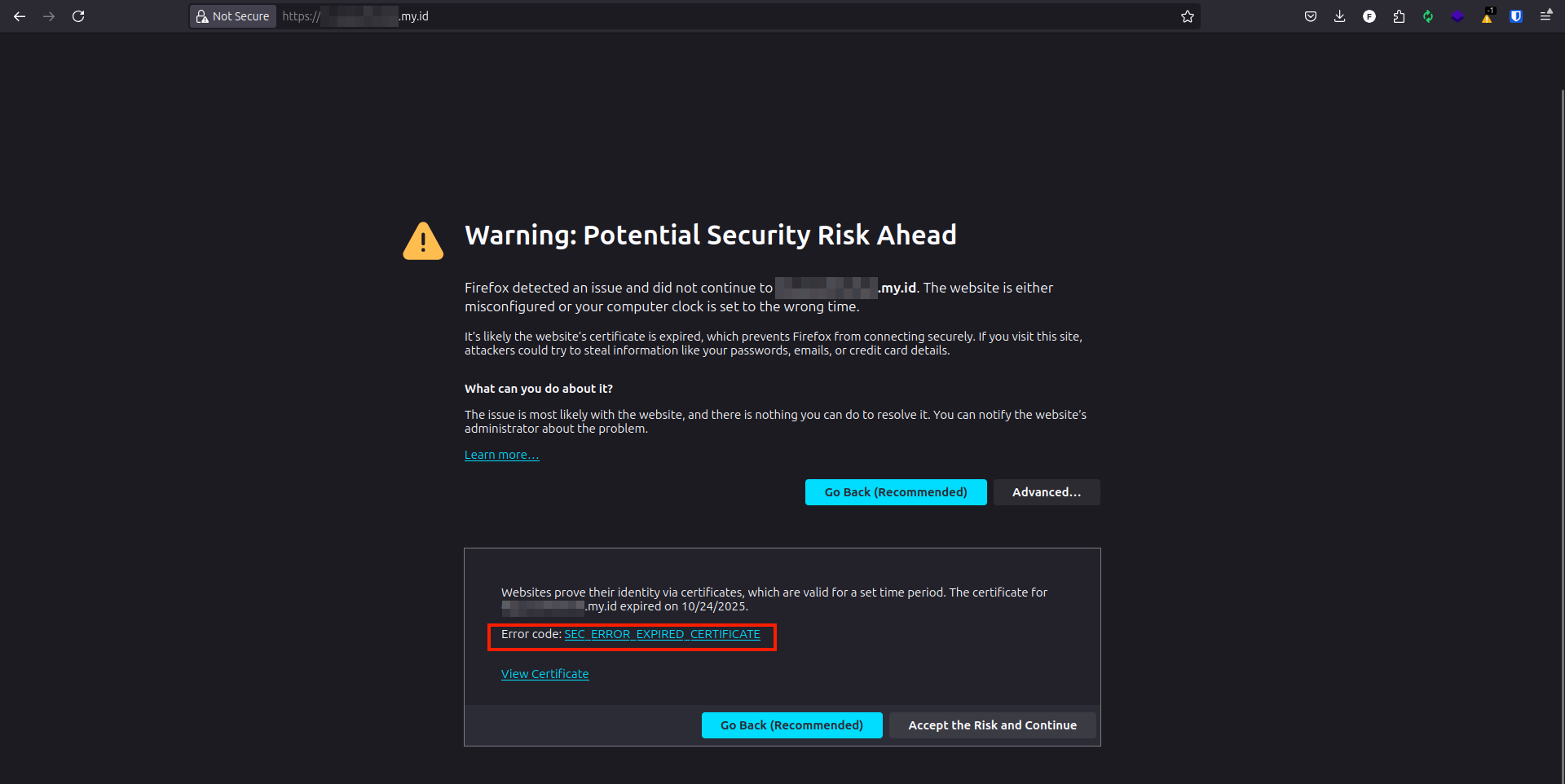Open the Bitwarden extension
Viewport: 1565px width, 784px height.
(x=1516, y=16)
